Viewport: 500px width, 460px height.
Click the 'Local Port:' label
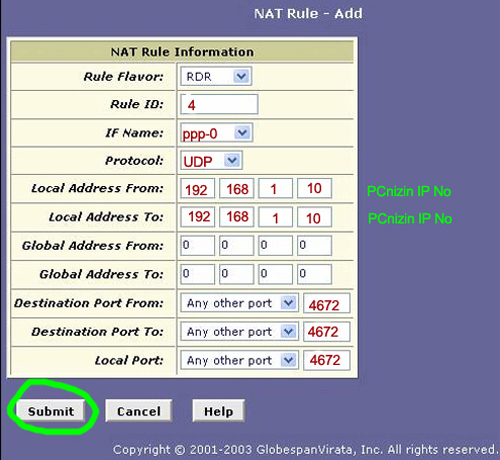(129, 360)
